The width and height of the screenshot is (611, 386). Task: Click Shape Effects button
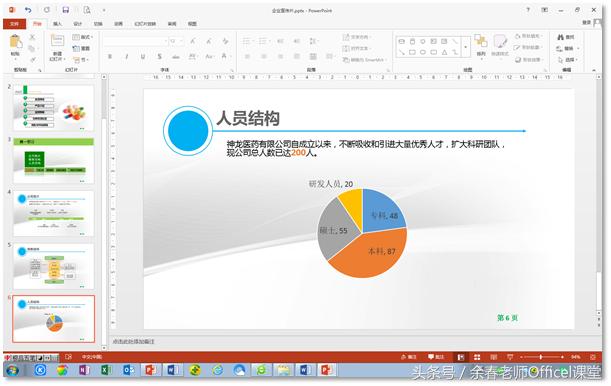529,60
